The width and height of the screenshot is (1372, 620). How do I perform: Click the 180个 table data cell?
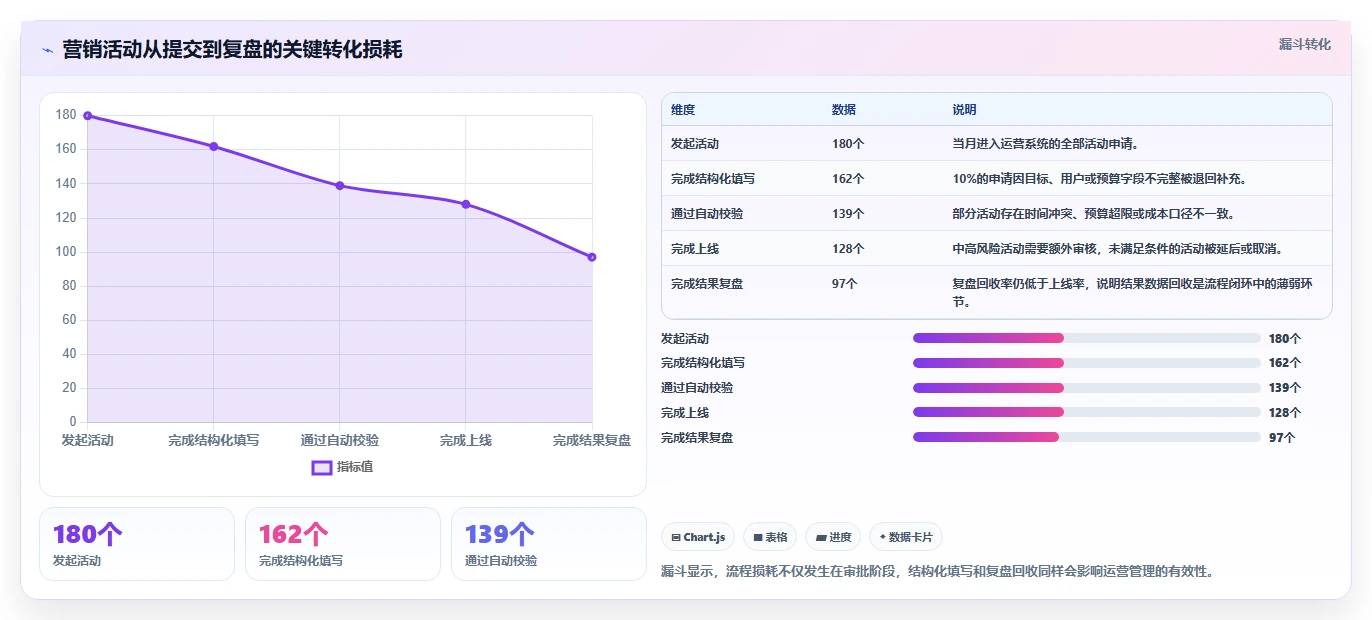(x=848, y=144)
